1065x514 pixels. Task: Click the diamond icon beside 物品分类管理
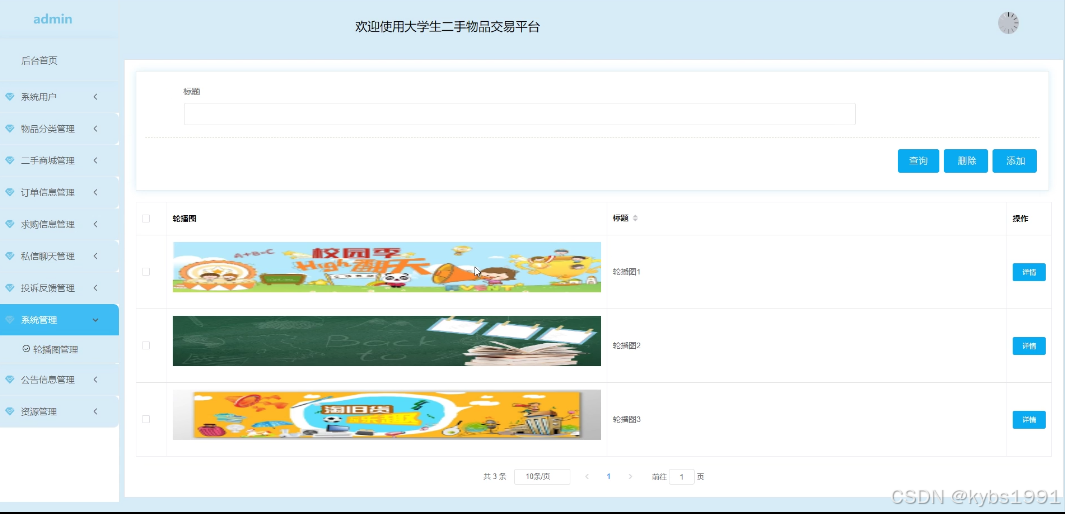pos(10,129)
